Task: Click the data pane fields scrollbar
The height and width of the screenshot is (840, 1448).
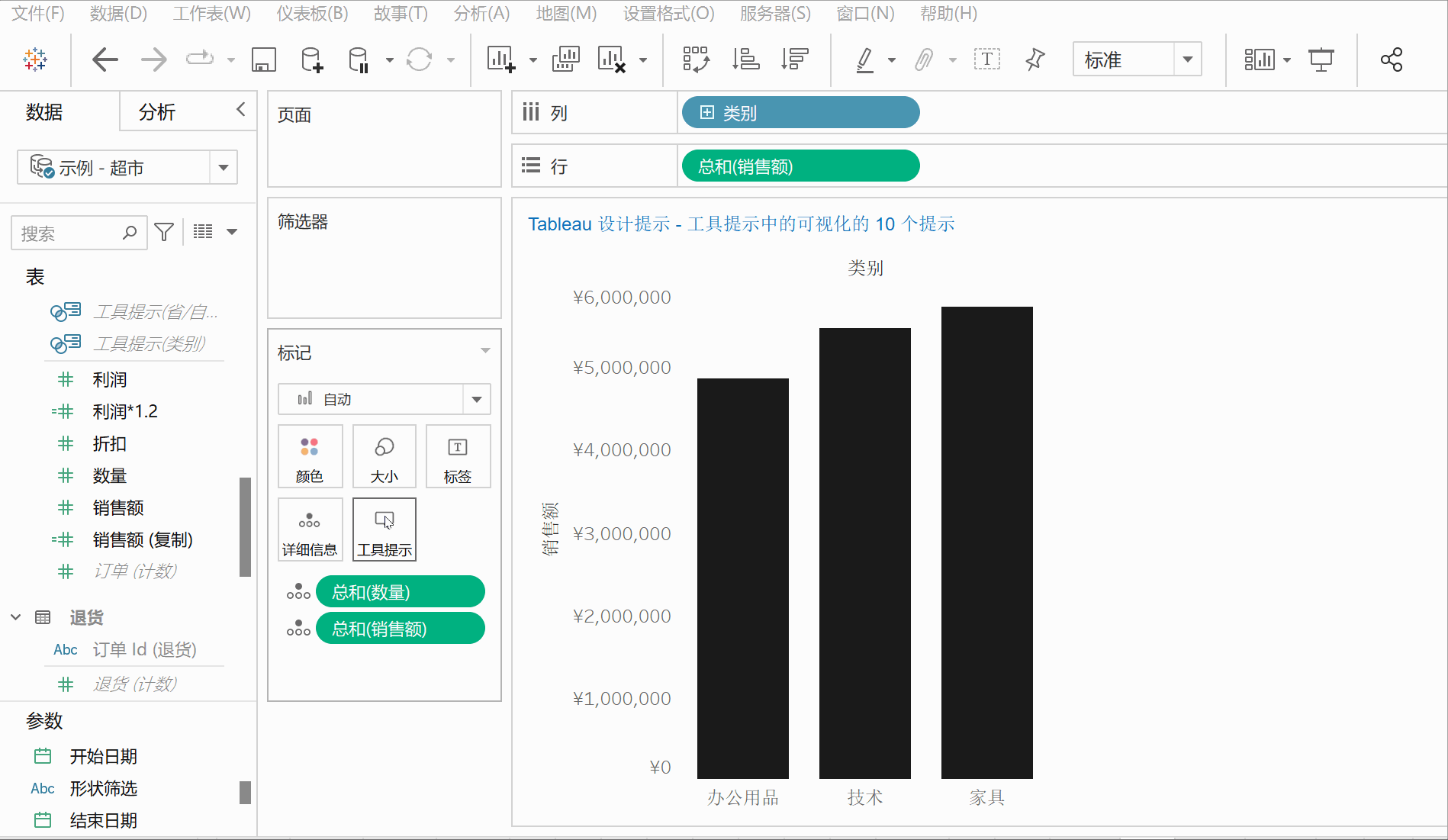Action: pyautogui.click(x=245, y=526)
